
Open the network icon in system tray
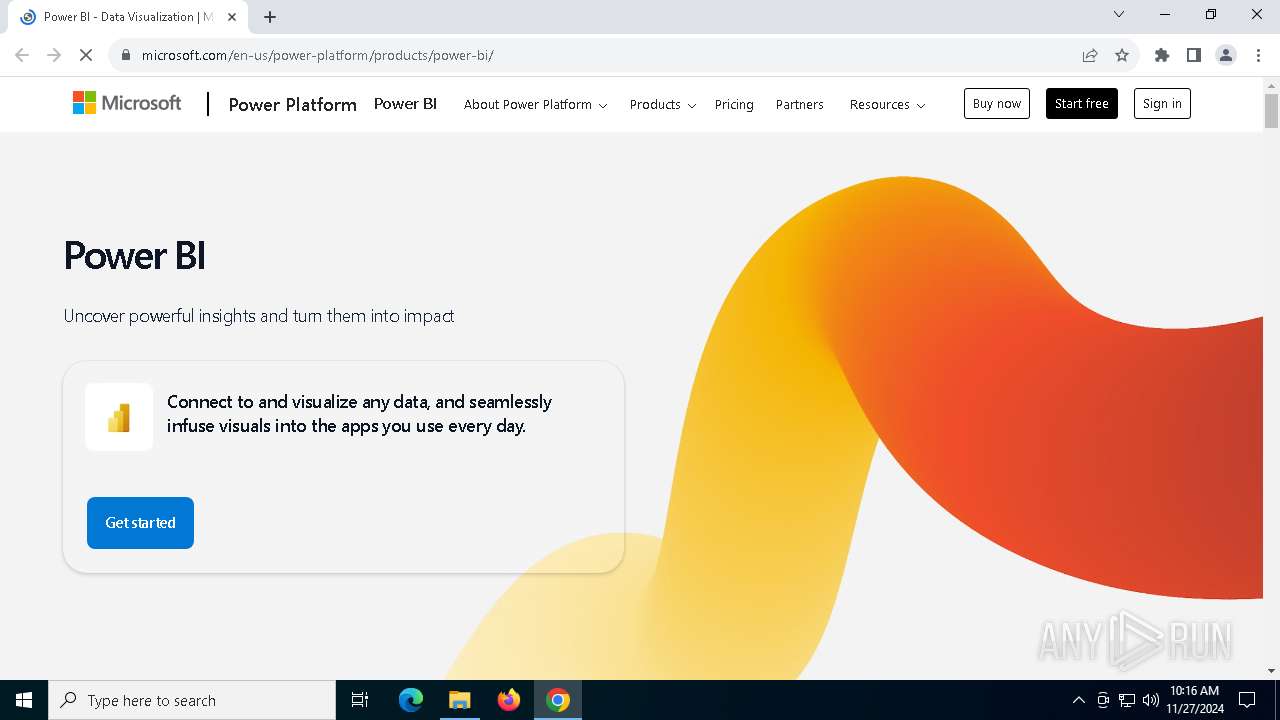[1127, 700]
